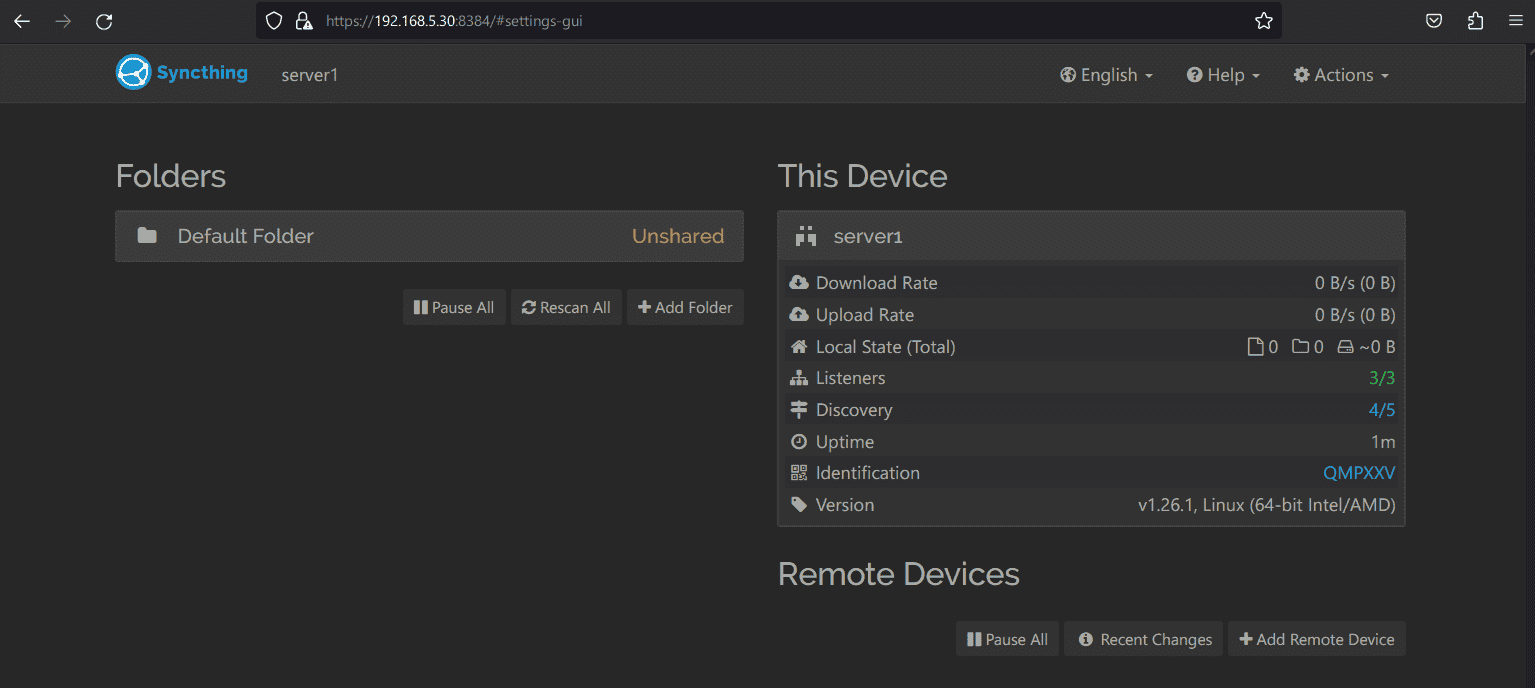Click the Upload Rate value
This screenshot has width=1535, height=688.
[1355, 315]
